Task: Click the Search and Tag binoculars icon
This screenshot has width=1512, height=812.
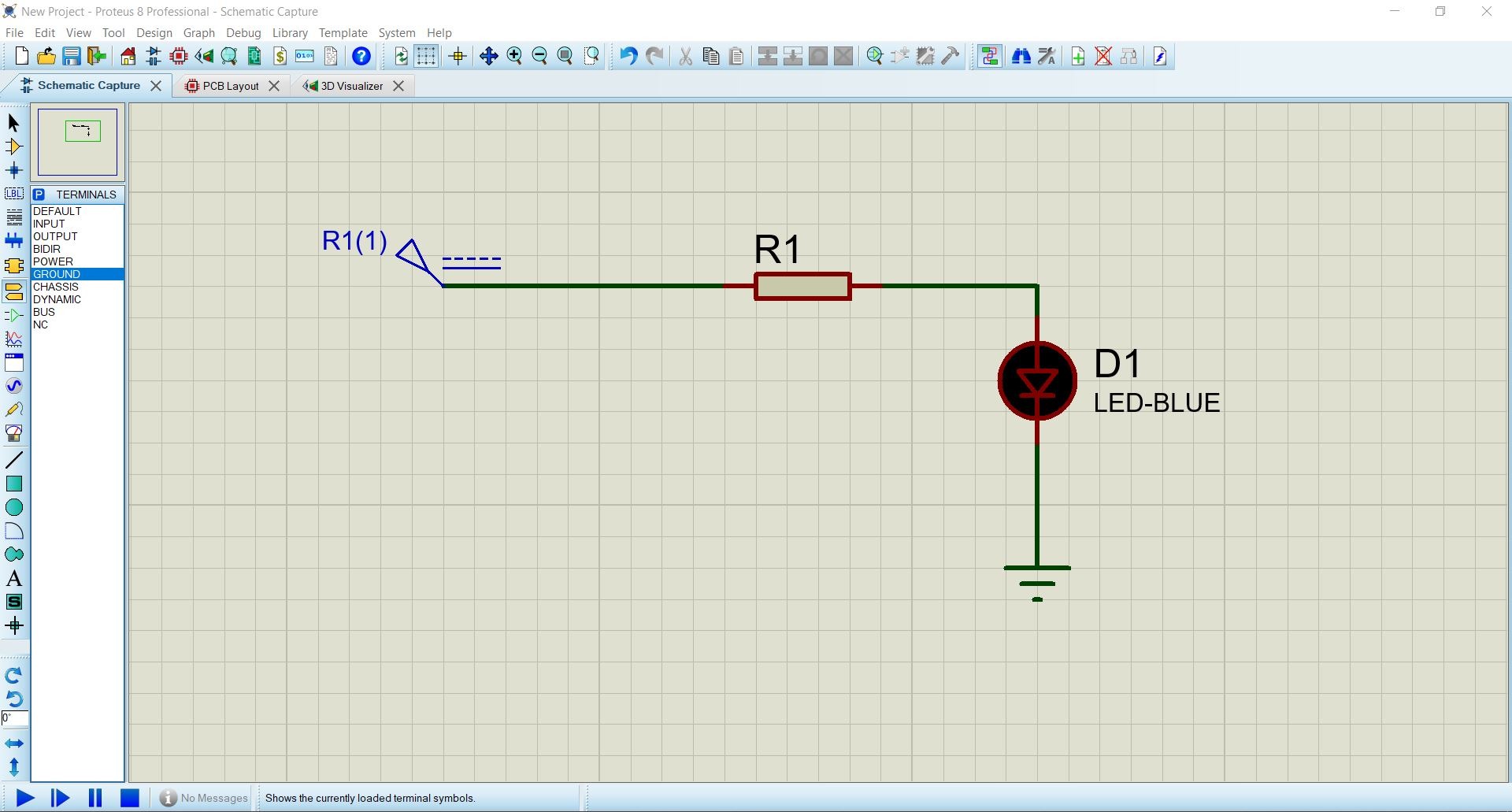Action: tap(1021, 56)
